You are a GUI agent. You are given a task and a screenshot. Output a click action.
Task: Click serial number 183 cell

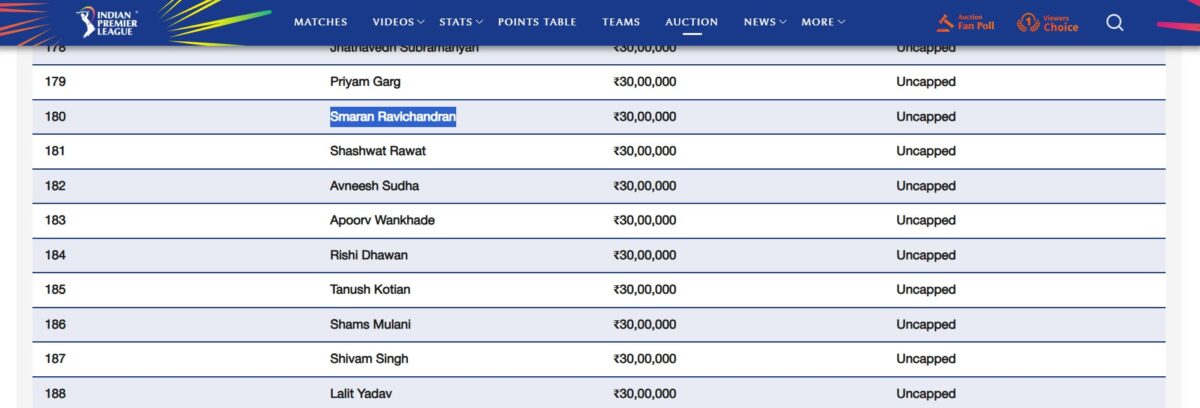(55, 220)
